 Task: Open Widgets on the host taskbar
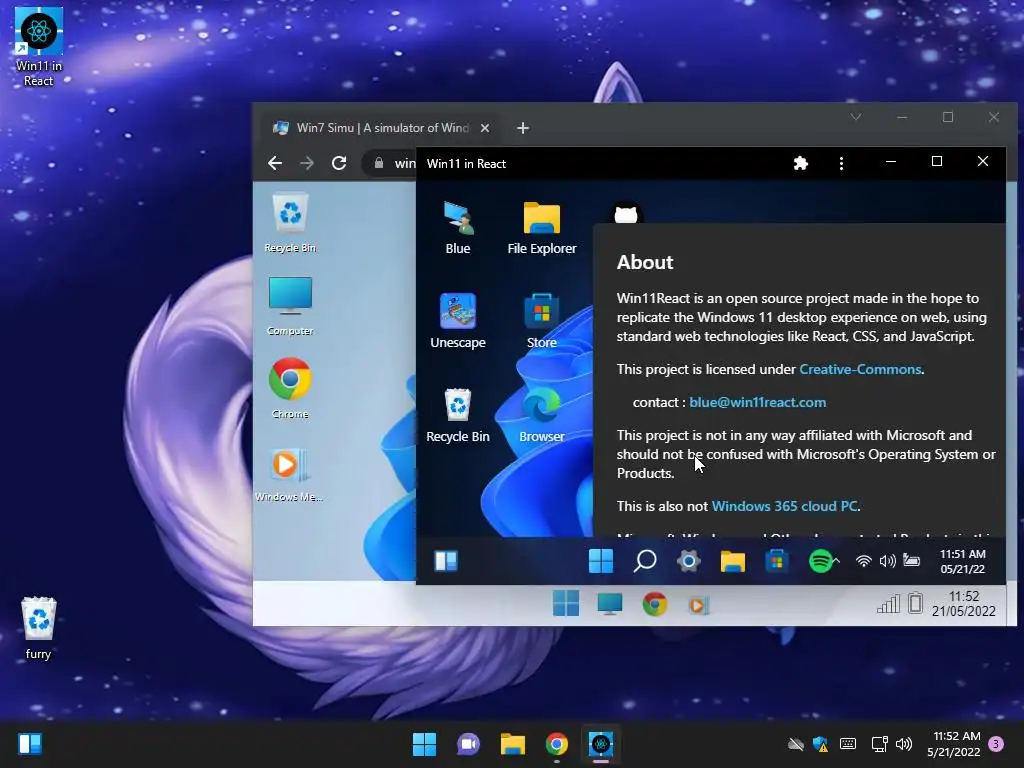30,744
